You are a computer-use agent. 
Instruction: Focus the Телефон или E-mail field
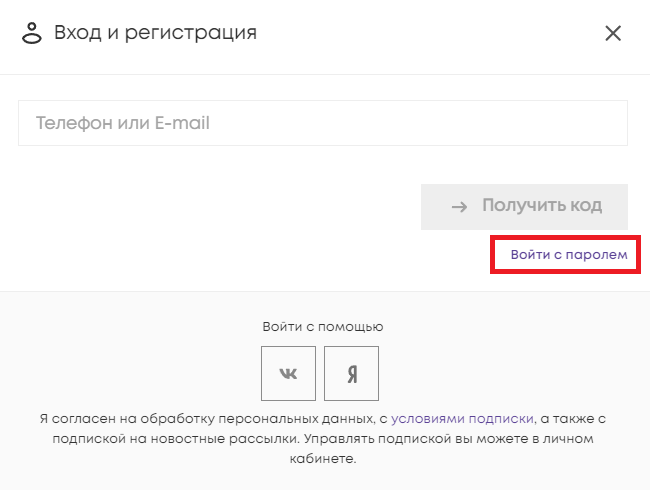point(322,124)
